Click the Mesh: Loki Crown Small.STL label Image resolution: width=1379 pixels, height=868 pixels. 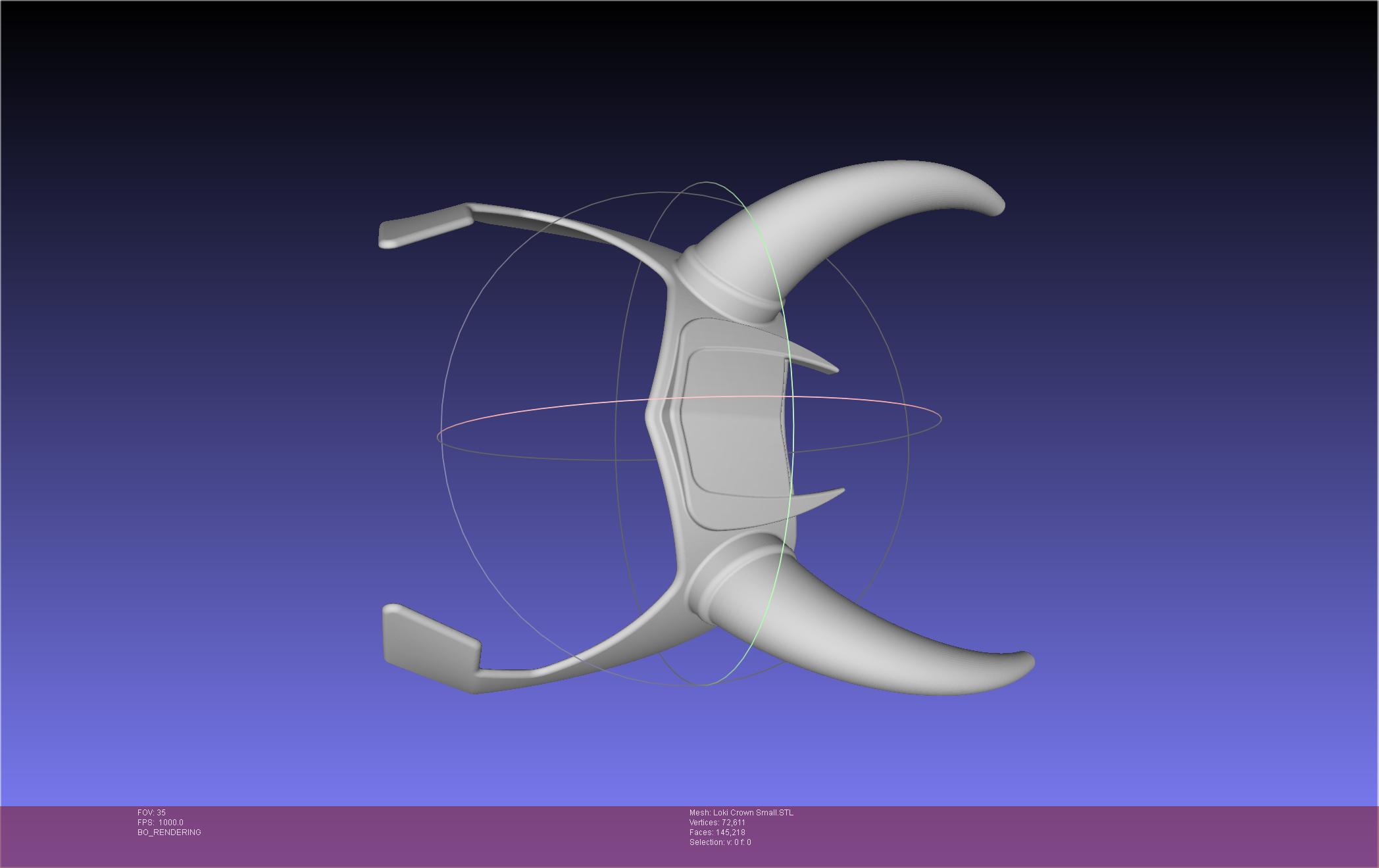[x=741, y=813]
